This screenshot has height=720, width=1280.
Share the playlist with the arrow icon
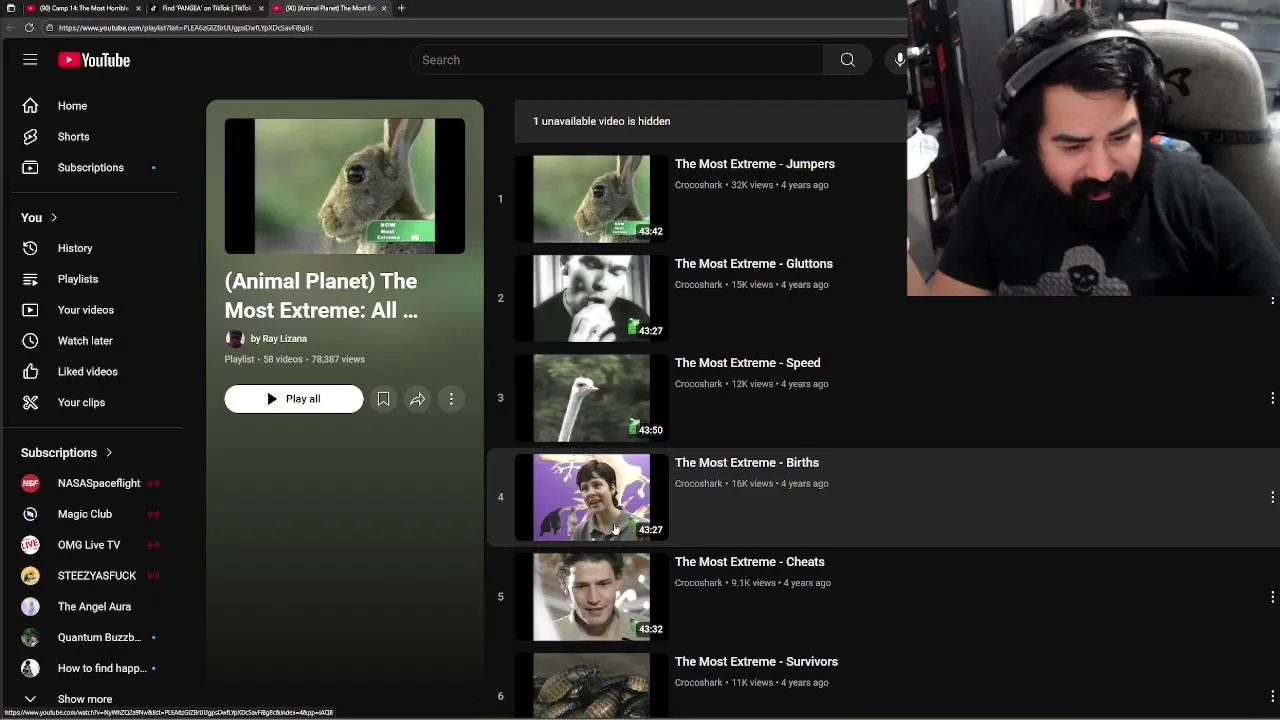coord(417,399)
